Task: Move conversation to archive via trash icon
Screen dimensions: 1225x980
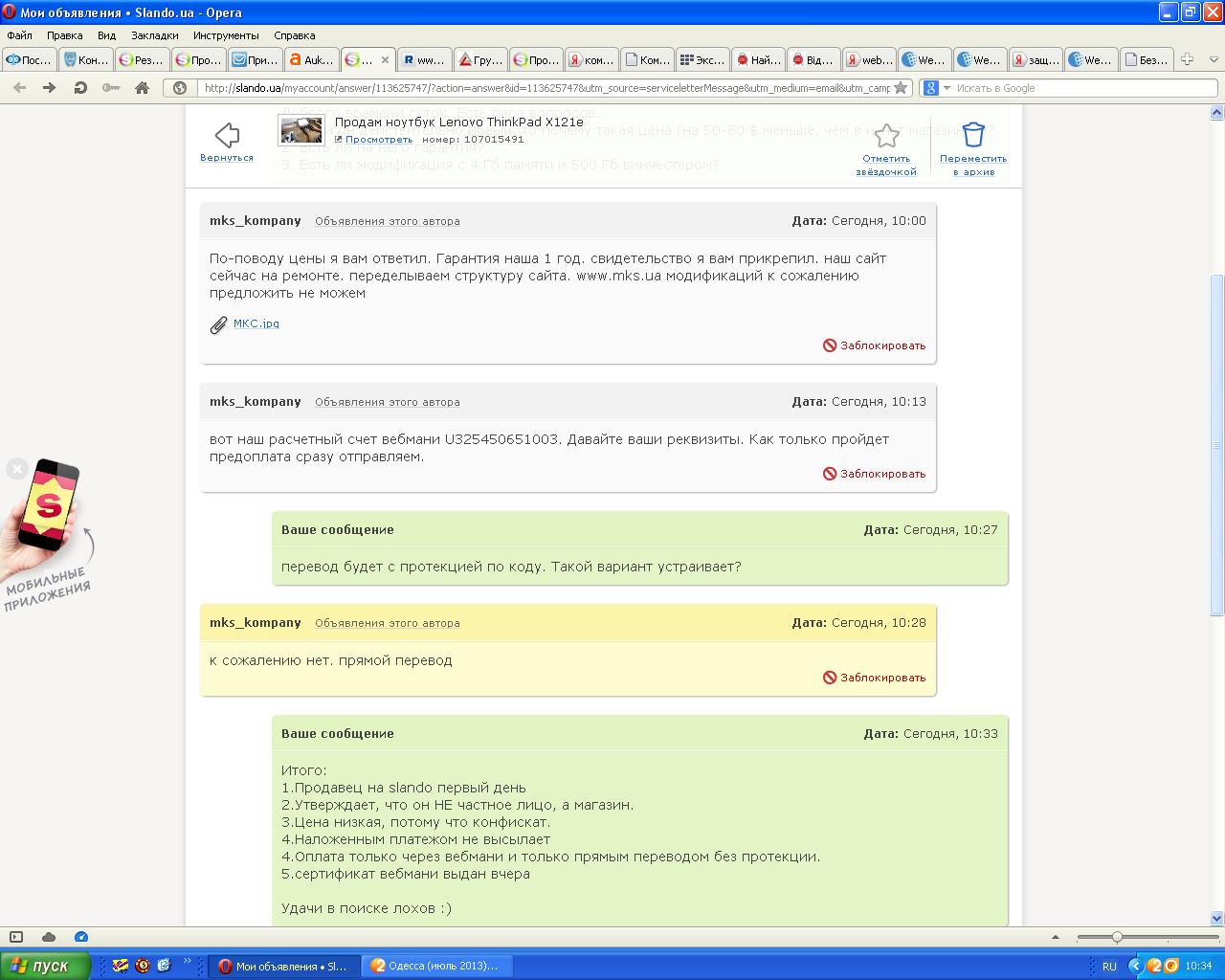Action: [x=972, y=135]
